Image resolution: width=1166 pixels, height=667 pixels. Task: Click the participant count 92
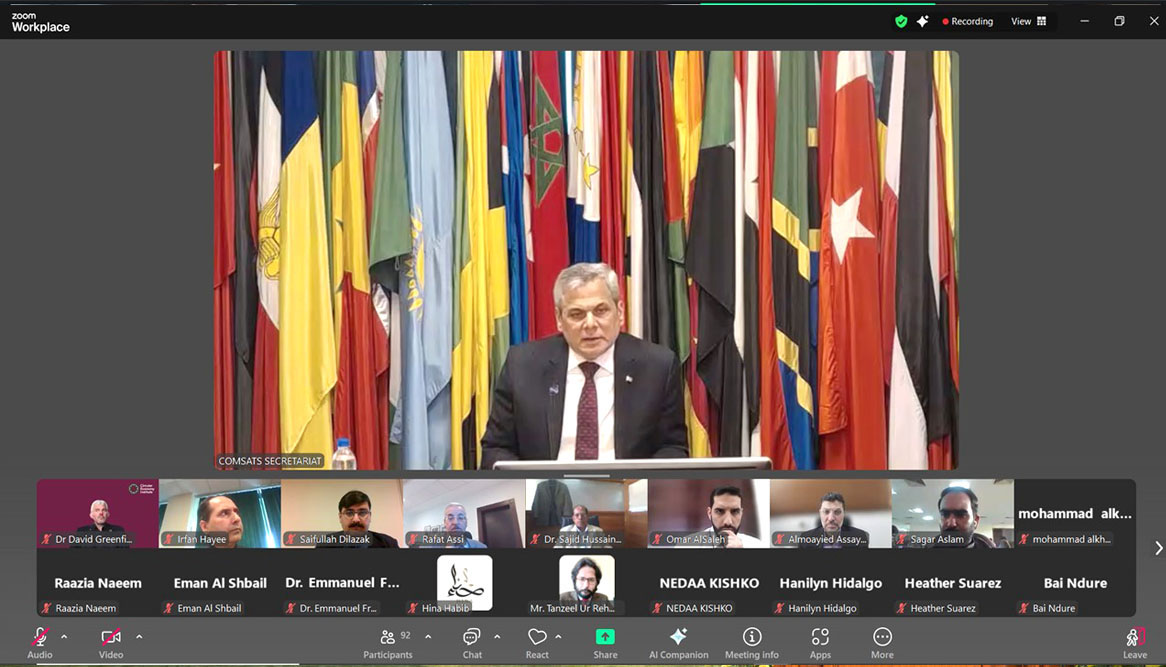click(x=405, y=636)
